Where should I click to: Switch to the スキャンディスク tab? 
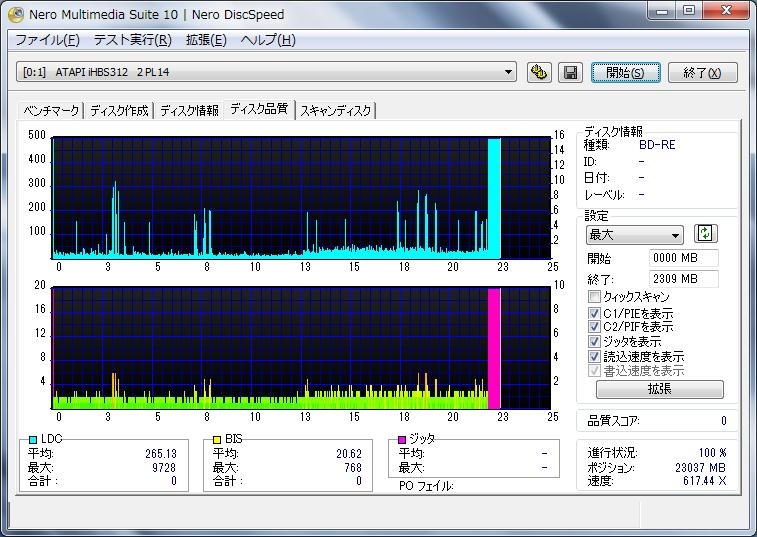[336, 111]
